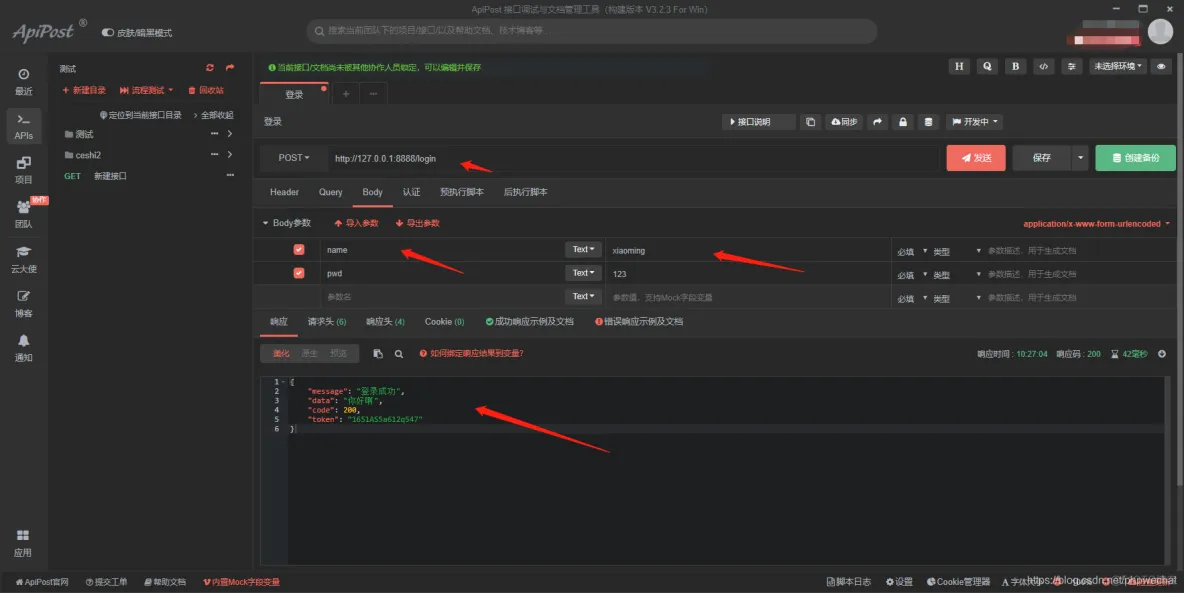Screen dimensions: 1184x593
Task: Expand the ceshi2 folder chevron
Action: (230, 154)
